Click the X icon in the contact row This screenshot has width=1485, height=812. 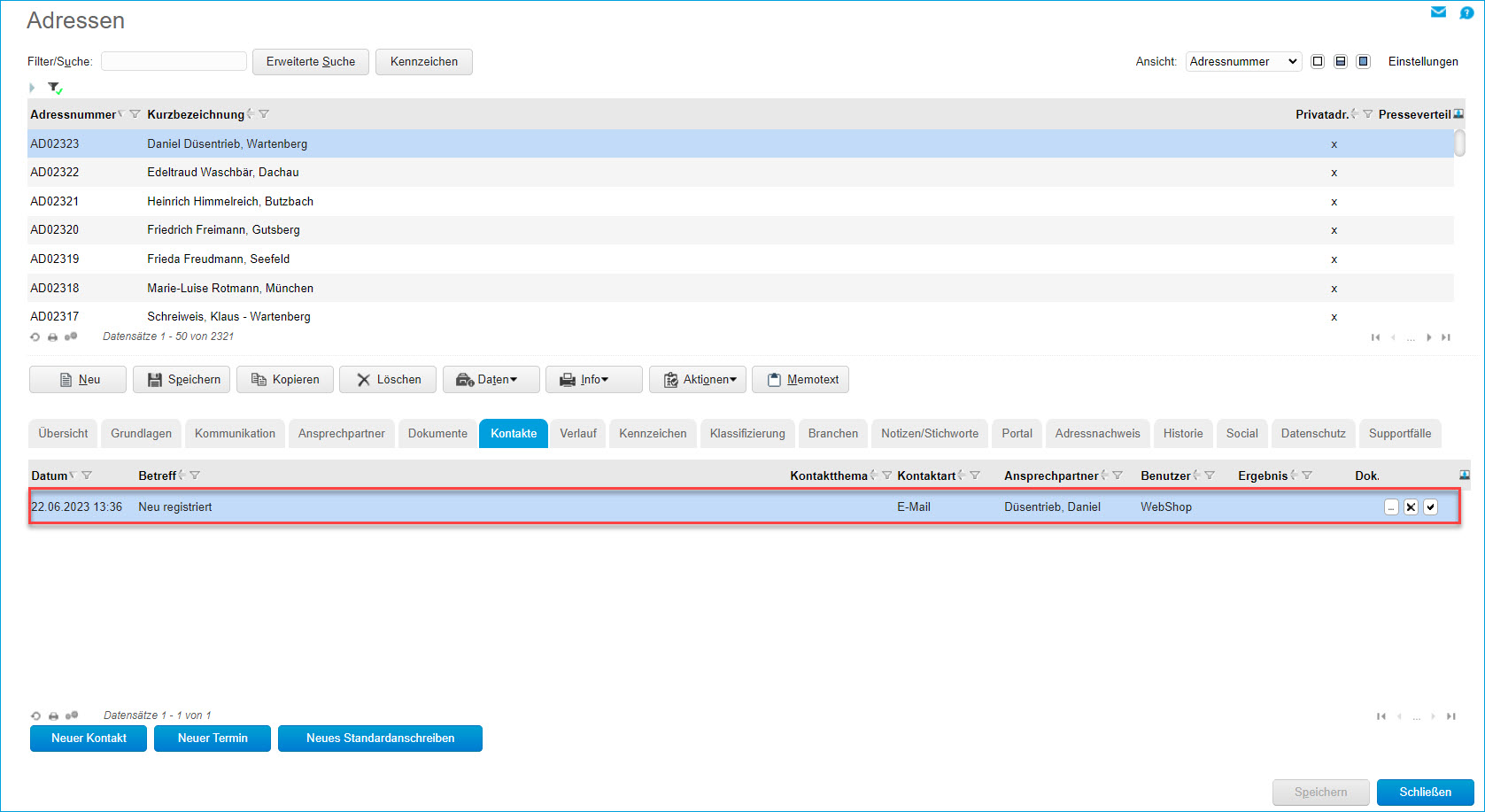pyautogui.click(x=1411, y=507)
